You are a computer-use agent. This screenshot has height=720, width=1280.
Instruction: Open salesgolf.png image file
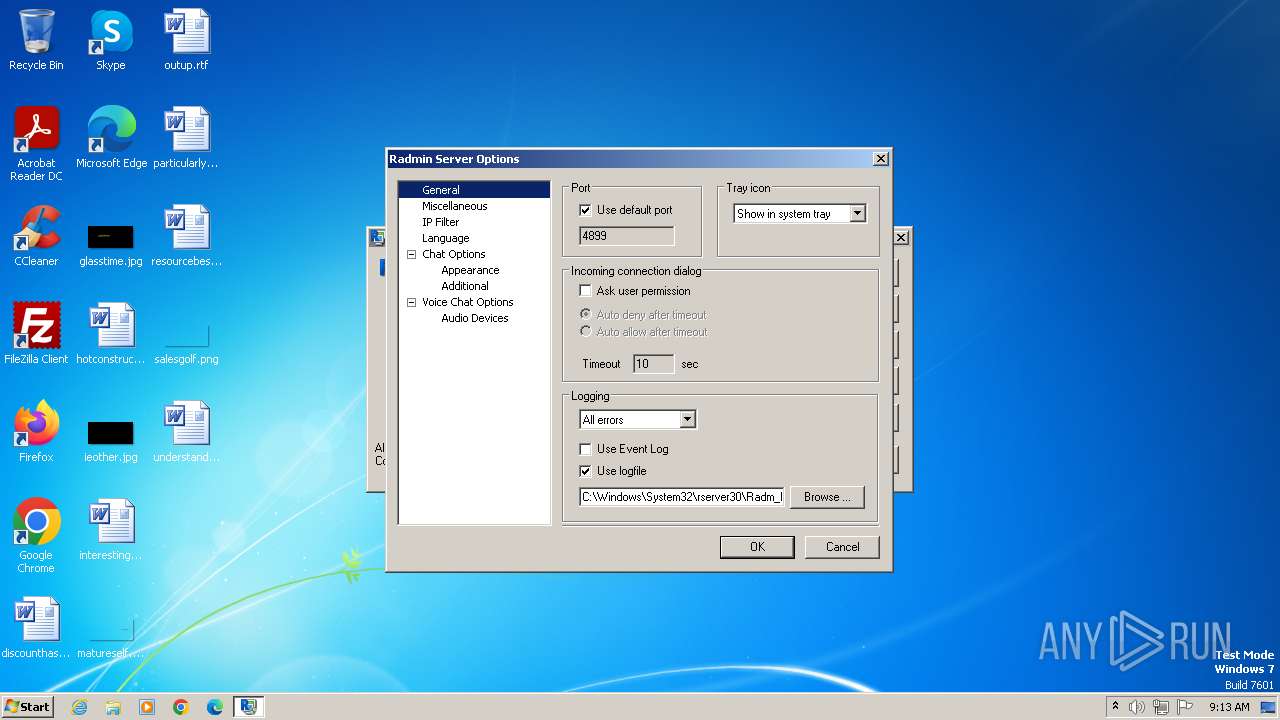coord(186,334)
